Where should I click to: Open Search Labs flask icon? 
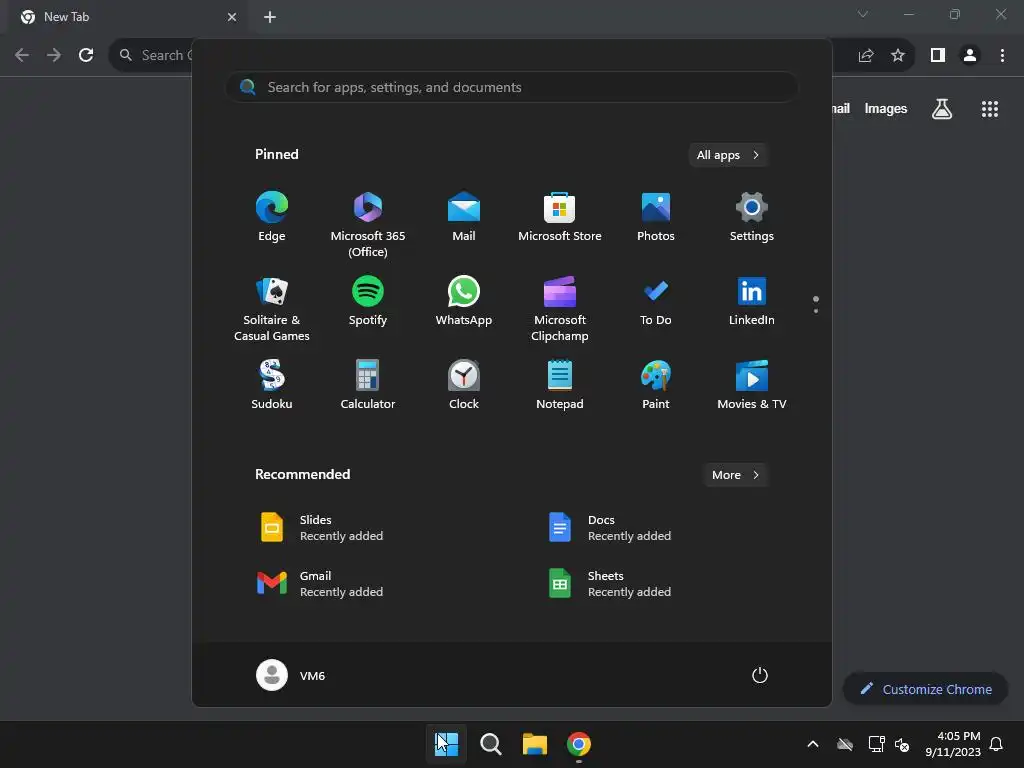942,108
